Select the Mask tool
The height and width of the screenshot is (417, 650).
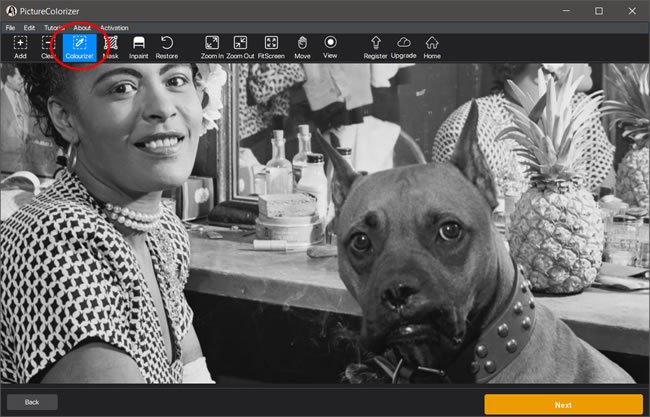coord(110,47)
